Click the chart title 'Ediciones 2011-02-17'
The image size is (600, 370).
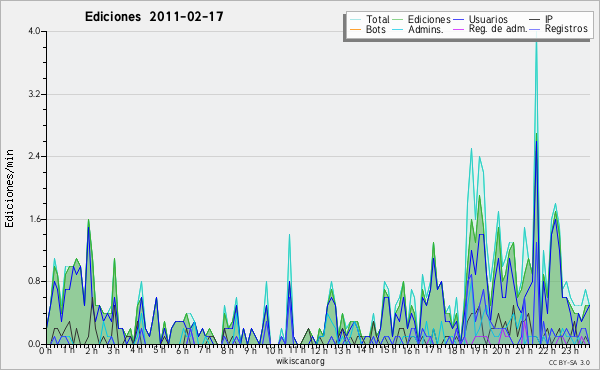(154, 17)
